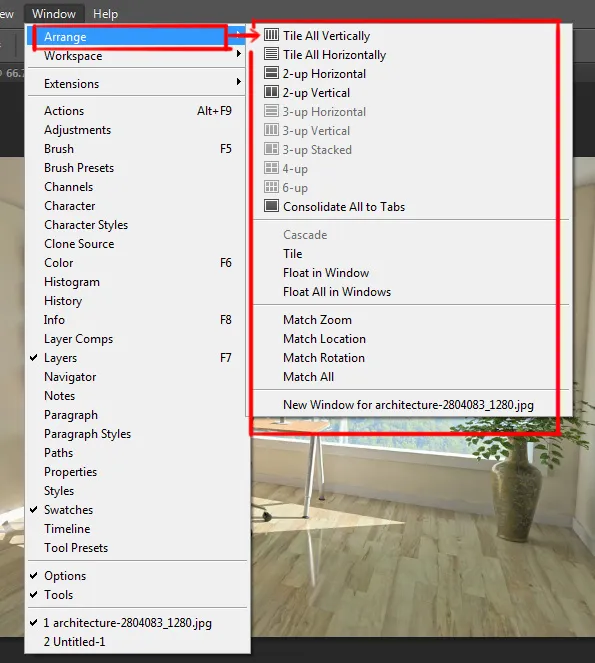Click the 2-up Vertical layout icon

click(x=271, y=92)
